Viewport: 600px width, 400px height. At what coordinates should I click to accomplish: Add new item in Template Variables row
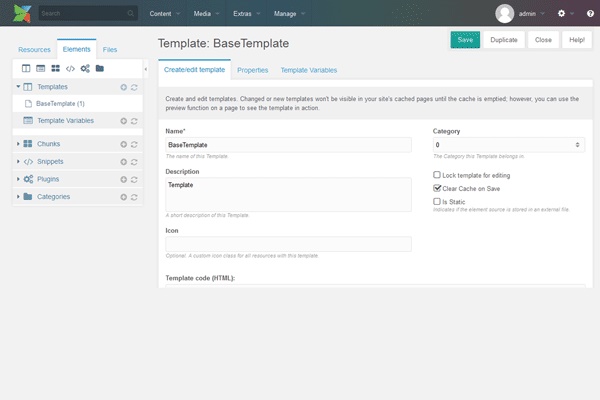click(x=124, y=121)
